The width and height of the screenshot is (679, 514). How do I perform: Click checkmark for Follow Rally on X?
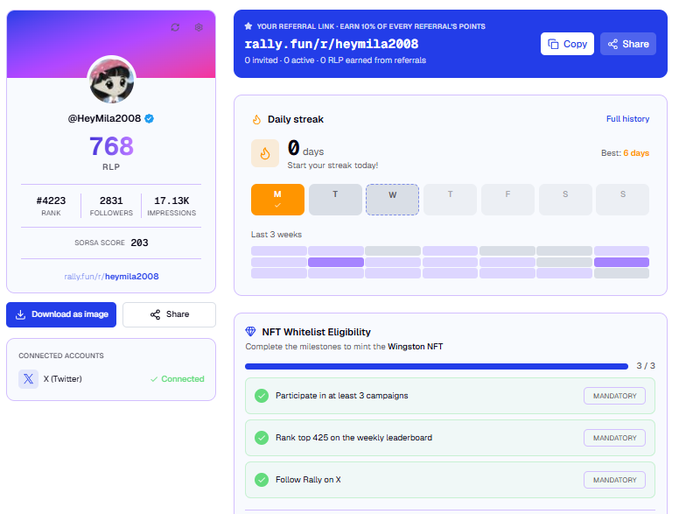tap(262, 480)
